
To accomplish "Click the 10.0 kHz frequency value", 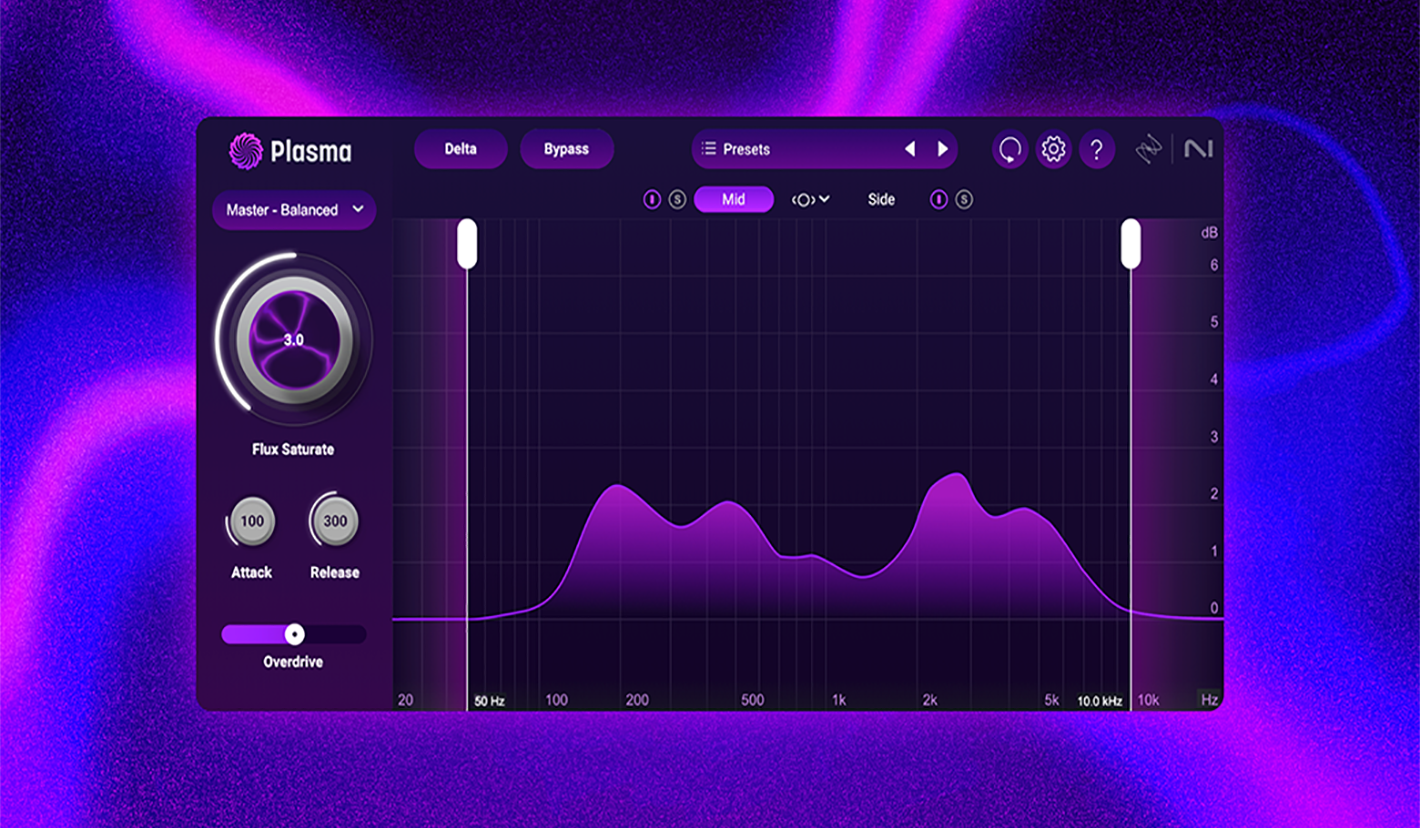I will coord(1100,701).
